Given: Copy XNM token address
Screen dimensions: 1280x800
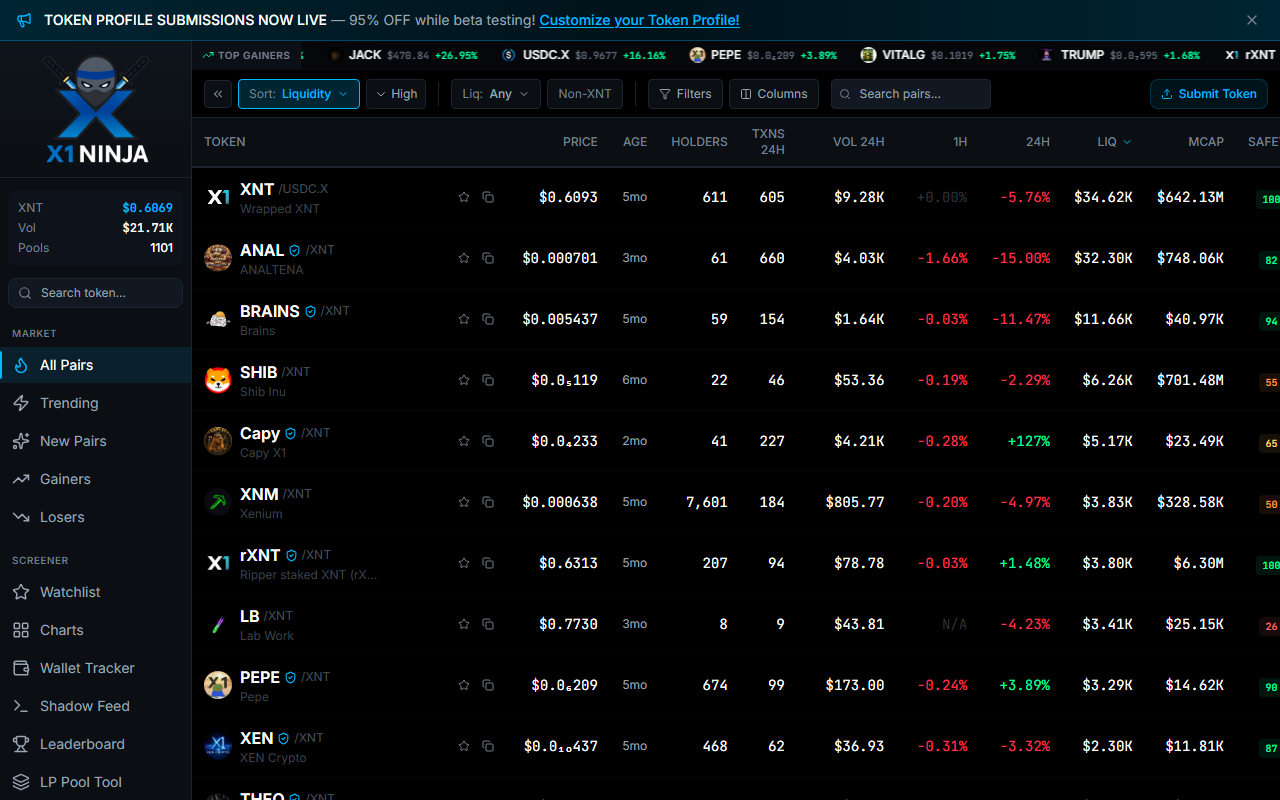Looking at the screenshot, I should [x=488, y=503].
